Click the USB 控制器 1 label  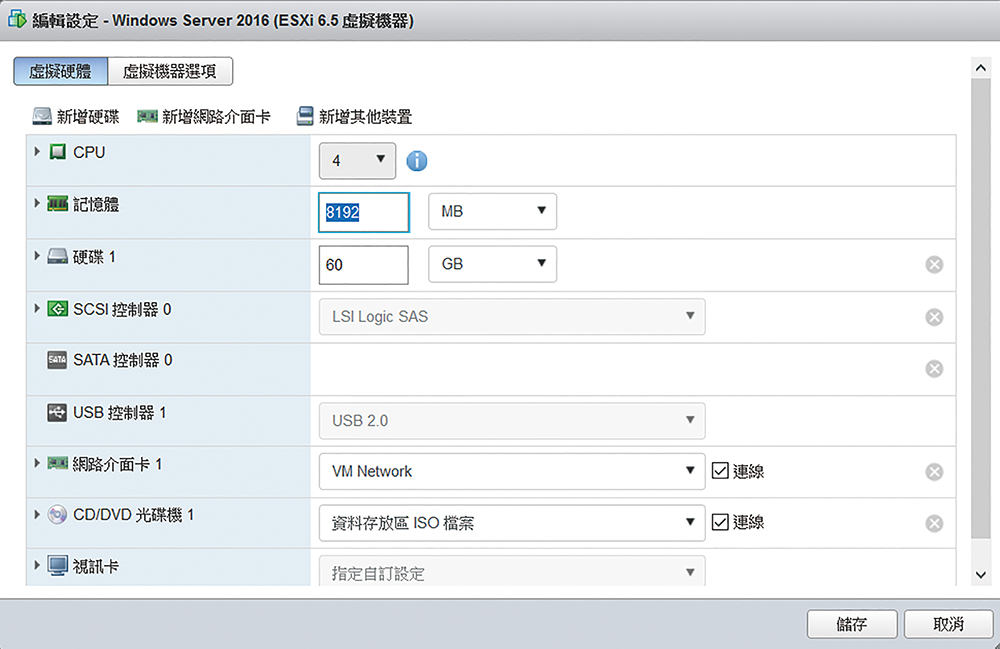[119, 412]
